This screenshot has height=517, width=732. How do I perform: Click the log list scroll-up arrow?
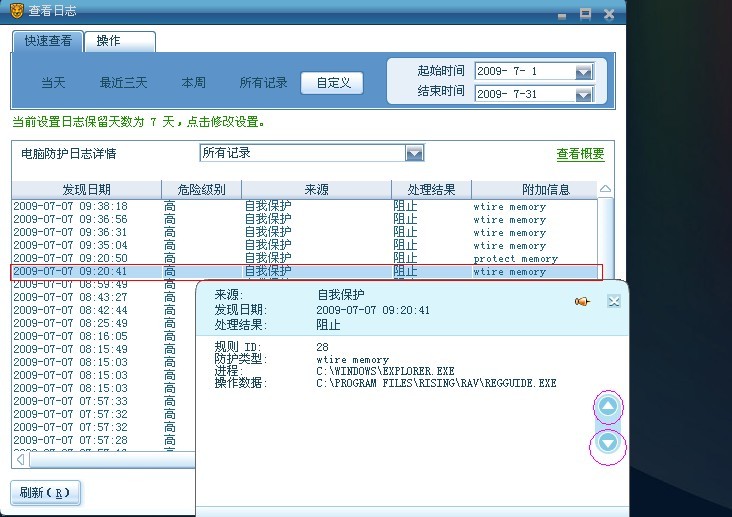[605, 189]
